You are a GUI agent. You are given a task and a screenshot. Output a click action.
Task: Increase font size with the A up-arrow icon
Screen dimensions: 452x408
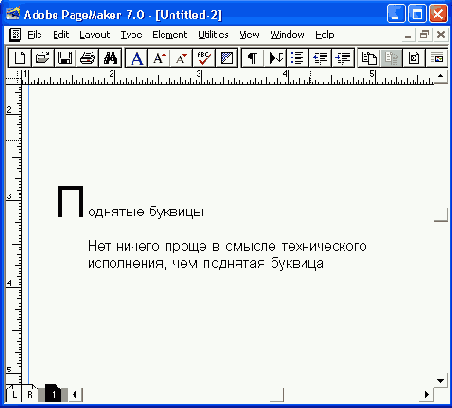point(159,58)
